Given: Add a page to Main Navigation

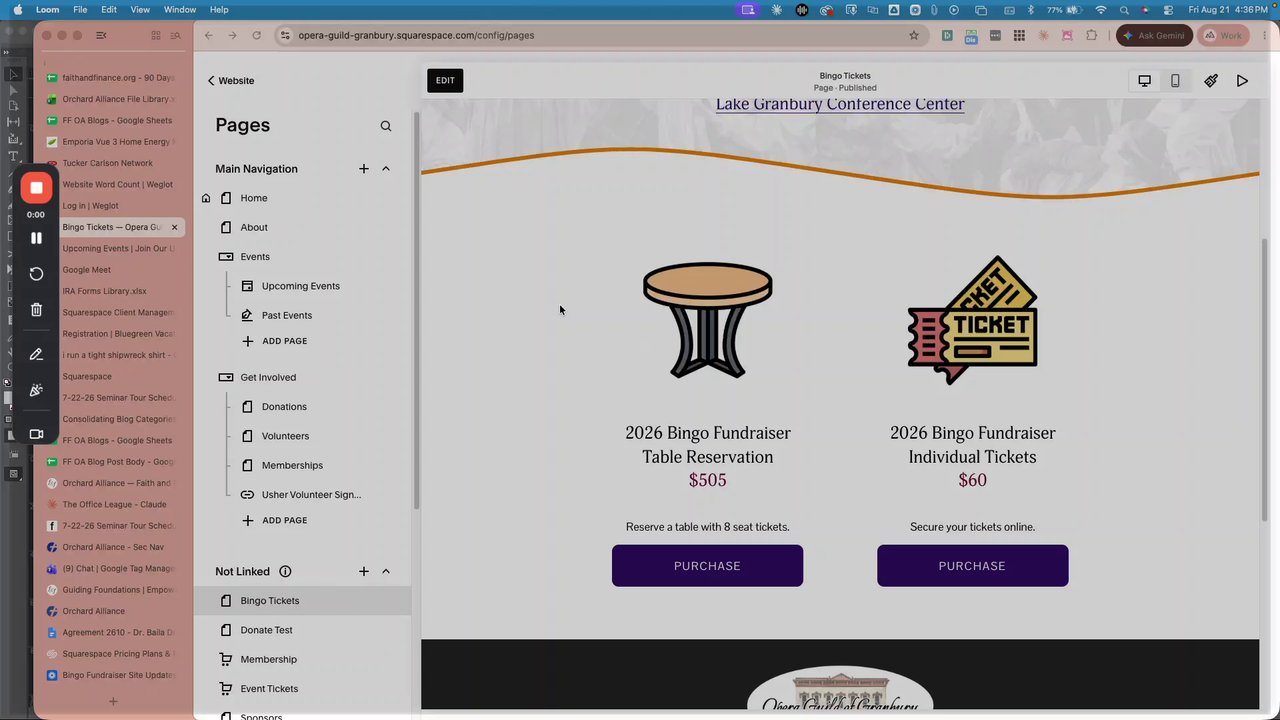Looking at the screenshot, I should pos(364,169).
